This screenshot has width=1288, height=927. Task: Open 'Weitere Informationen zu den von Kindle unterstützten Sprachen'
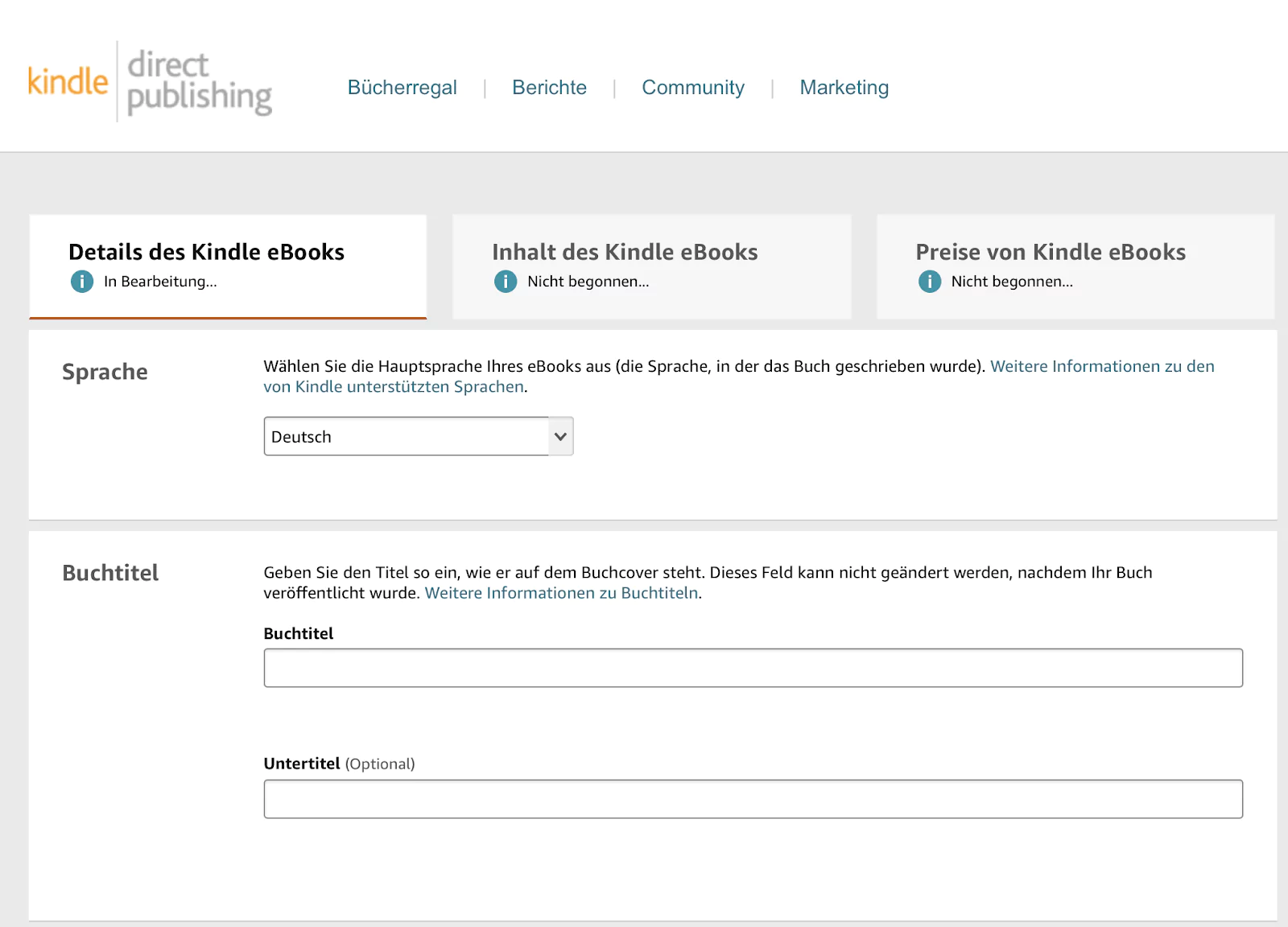pyautogui.click(x=1102, y=366)
